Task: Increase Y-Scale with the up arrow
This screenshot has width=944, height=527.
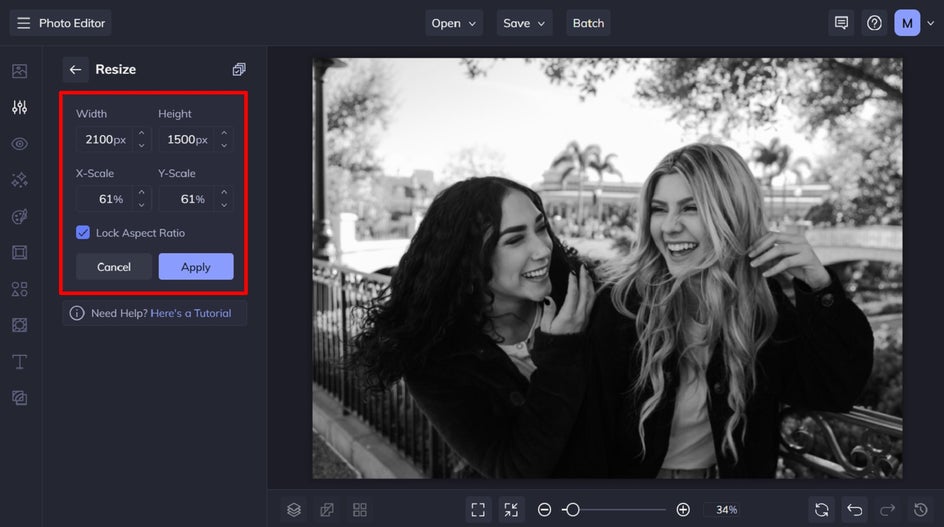Action: coord(224,193)
